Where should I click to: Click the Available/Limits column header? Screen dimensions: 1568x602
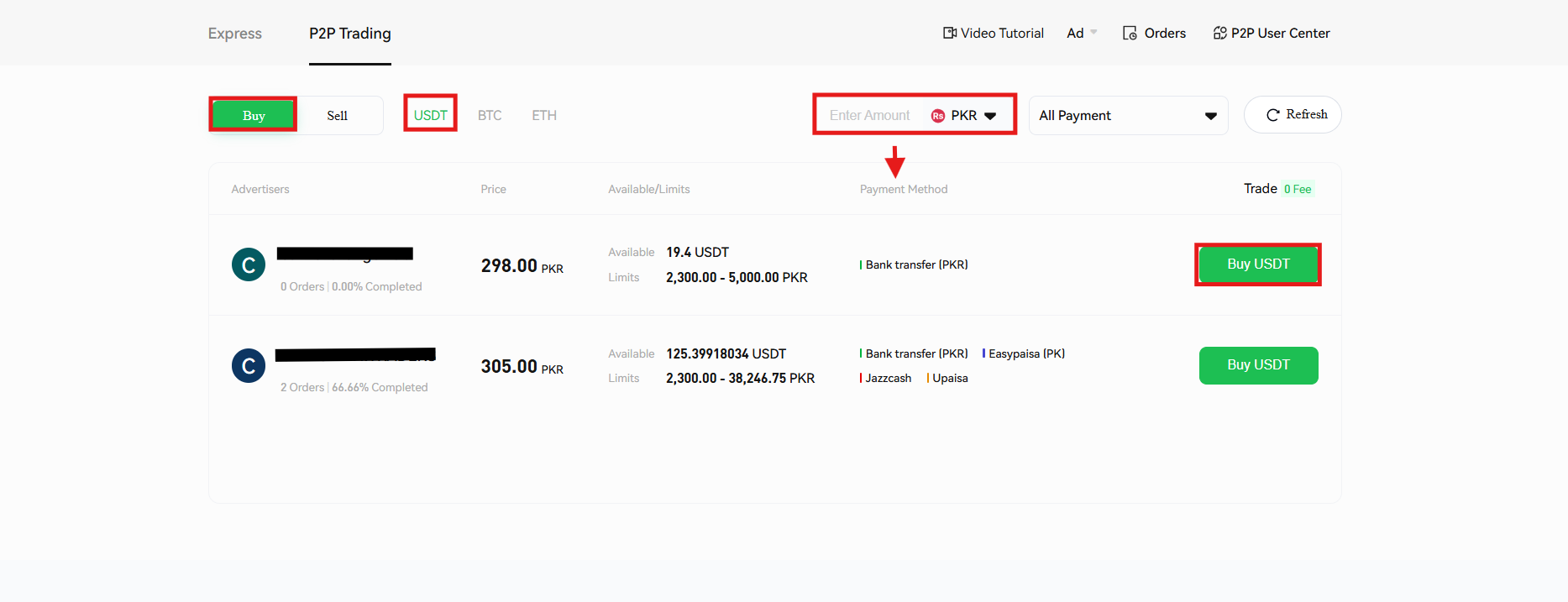tap(649, 189)
